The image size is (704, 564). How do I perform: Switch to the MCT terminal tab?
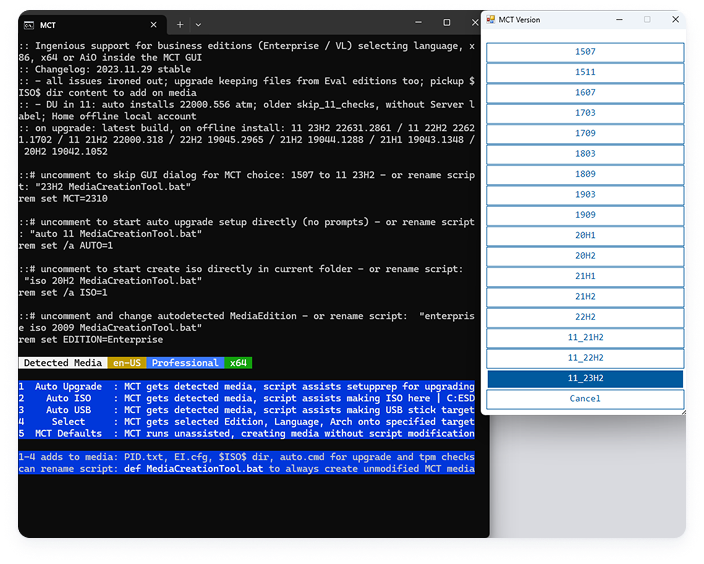(92, 25)
